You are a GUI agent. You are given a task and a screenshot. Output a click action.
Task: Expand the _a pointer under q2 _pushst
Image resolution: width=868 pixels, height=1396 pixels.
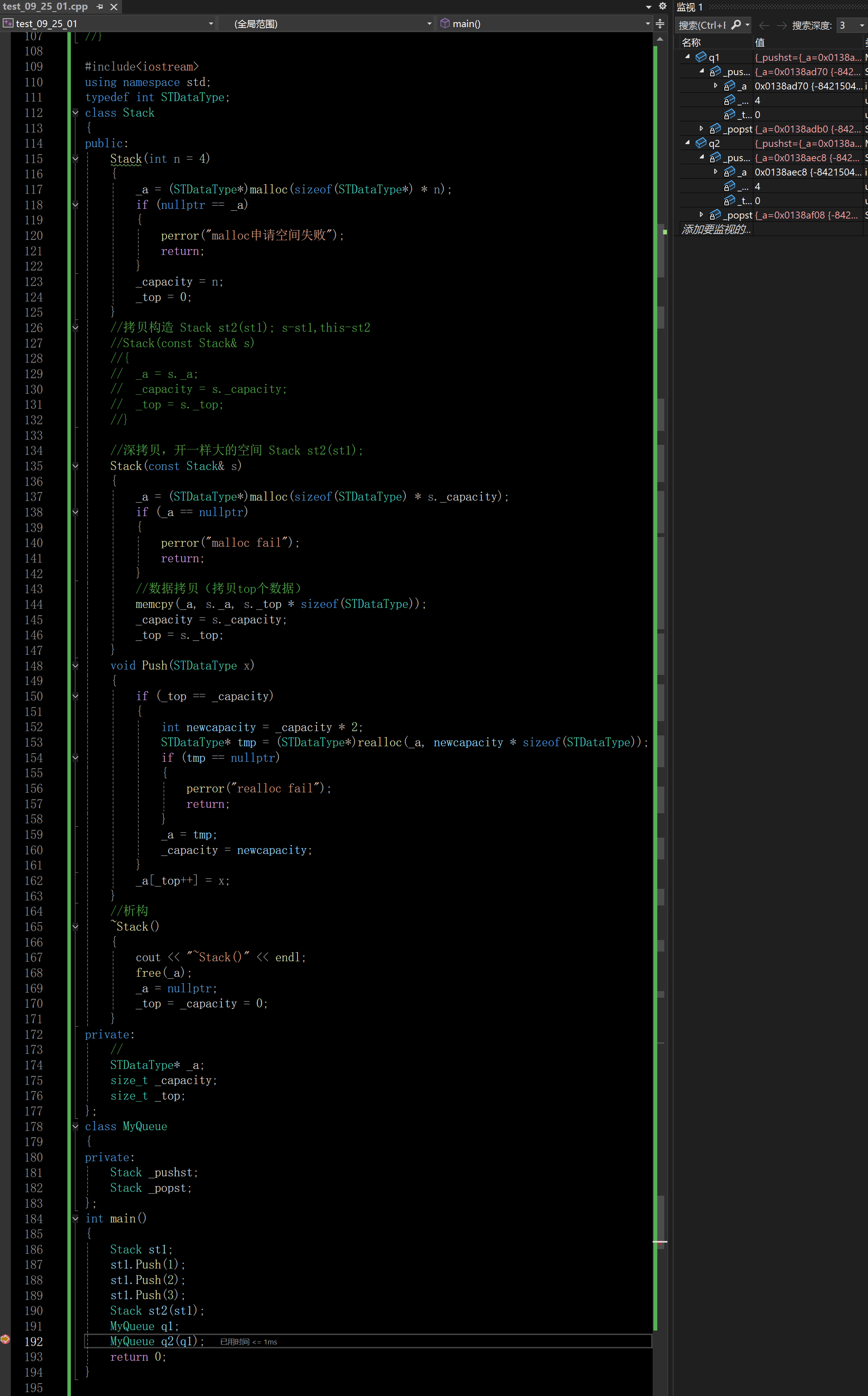tap(715, 172)
